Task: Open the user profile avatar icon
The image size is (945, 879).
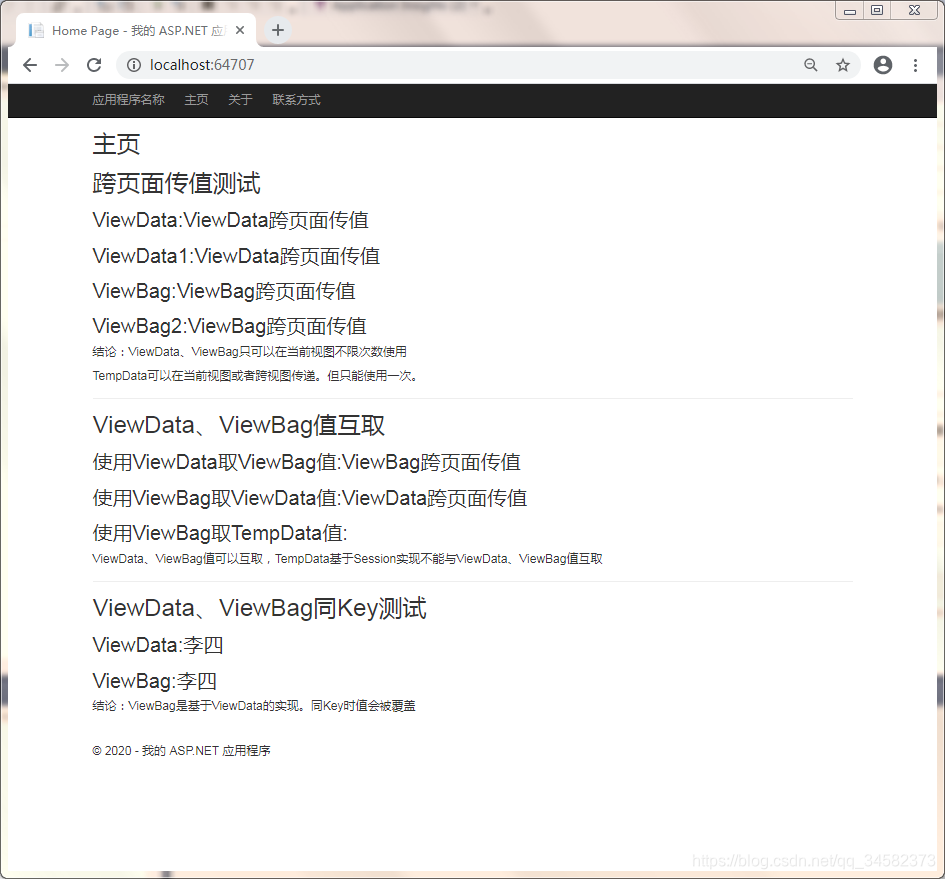Action: [x=883, y=65]
